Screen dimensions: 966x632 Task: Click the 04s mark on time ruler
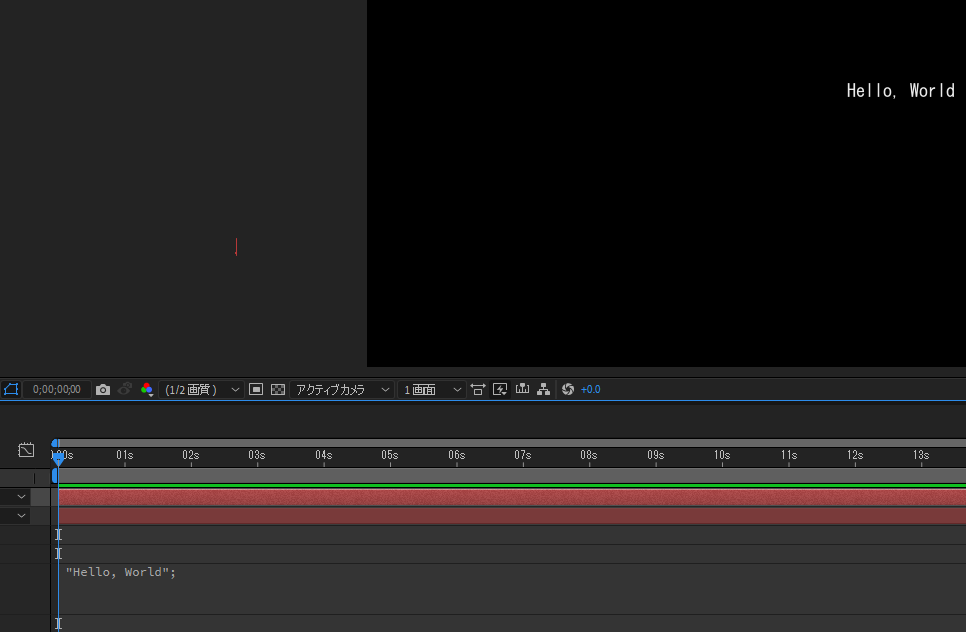pyautogui.click(x=323, y=455)
